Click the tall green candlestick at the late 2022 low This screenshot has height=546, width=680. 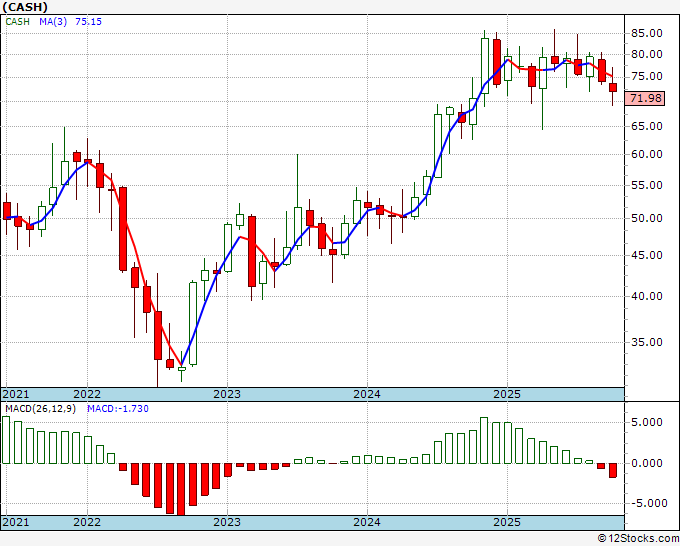(x=193, y=324)
